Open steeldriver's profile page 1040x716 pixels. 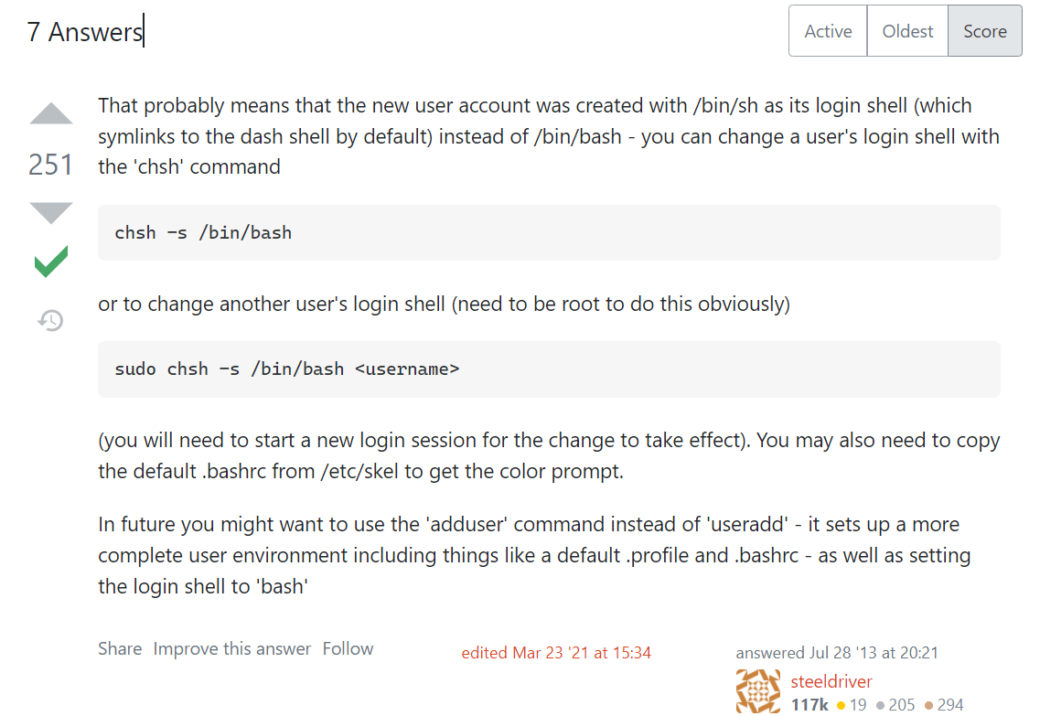click(x=832, y=681)
